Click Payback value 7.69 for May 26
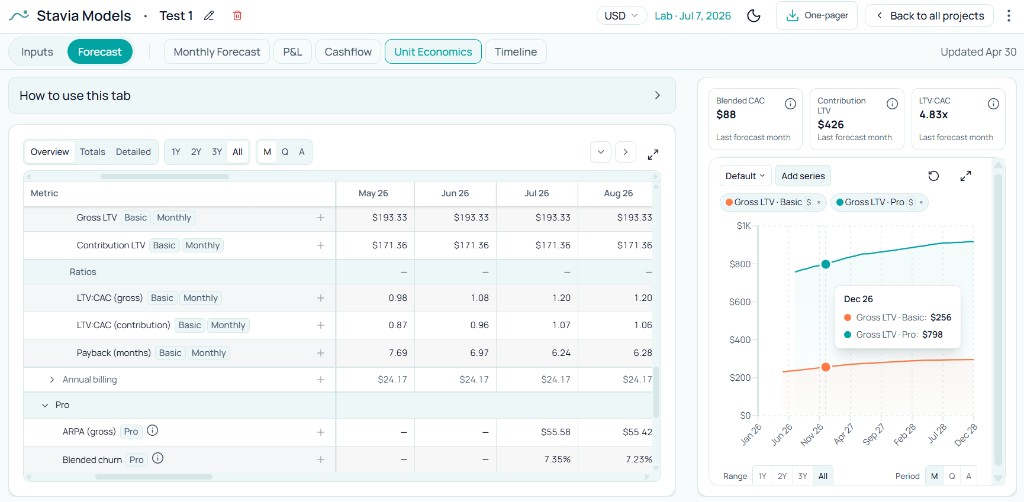Image resolution: width=1024 pixels, height=502 pixels. coord(398,353)
